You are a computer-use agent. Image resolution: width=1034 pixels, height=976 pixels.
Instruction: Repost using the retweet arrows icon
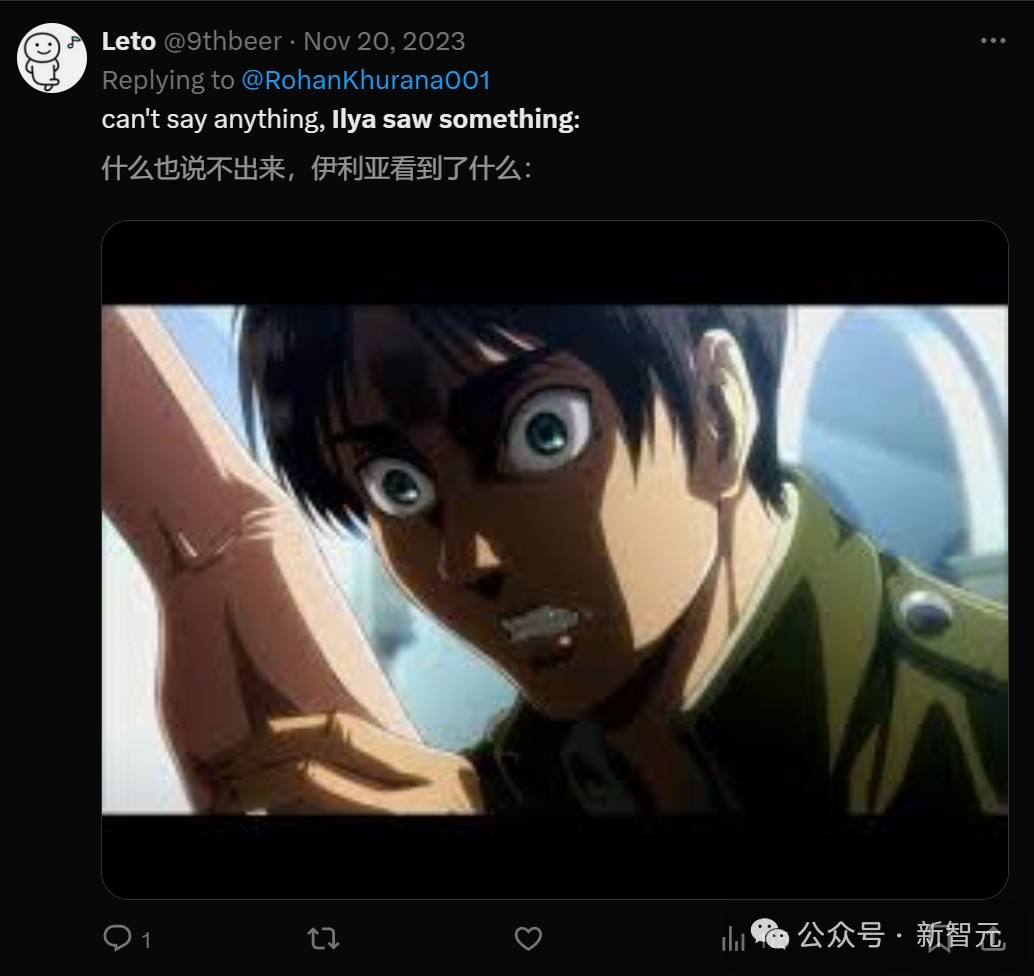(323, 938)
